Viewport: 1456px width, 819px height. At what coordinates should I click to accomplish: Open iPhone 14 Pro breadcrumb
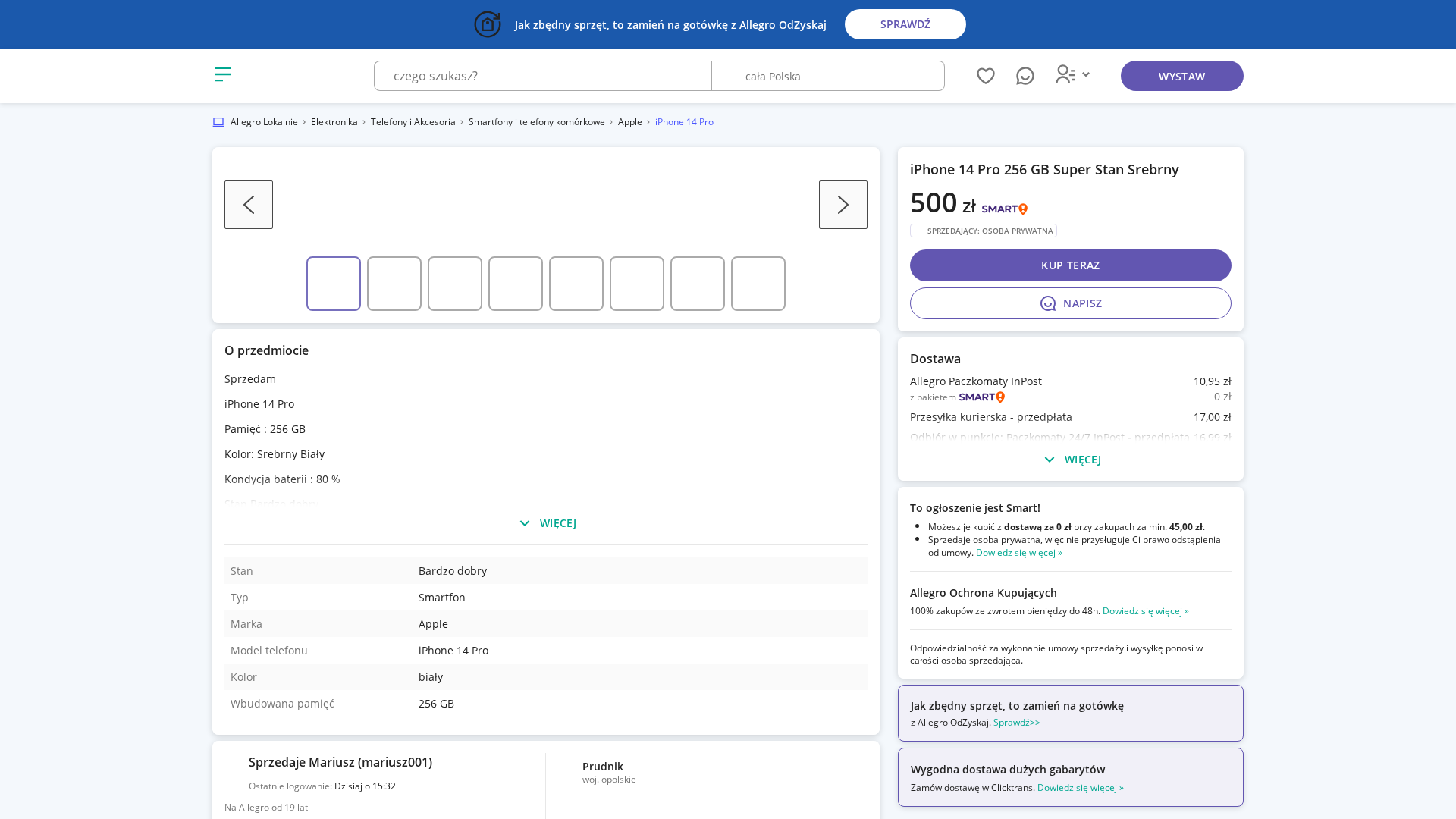[684, 122]
